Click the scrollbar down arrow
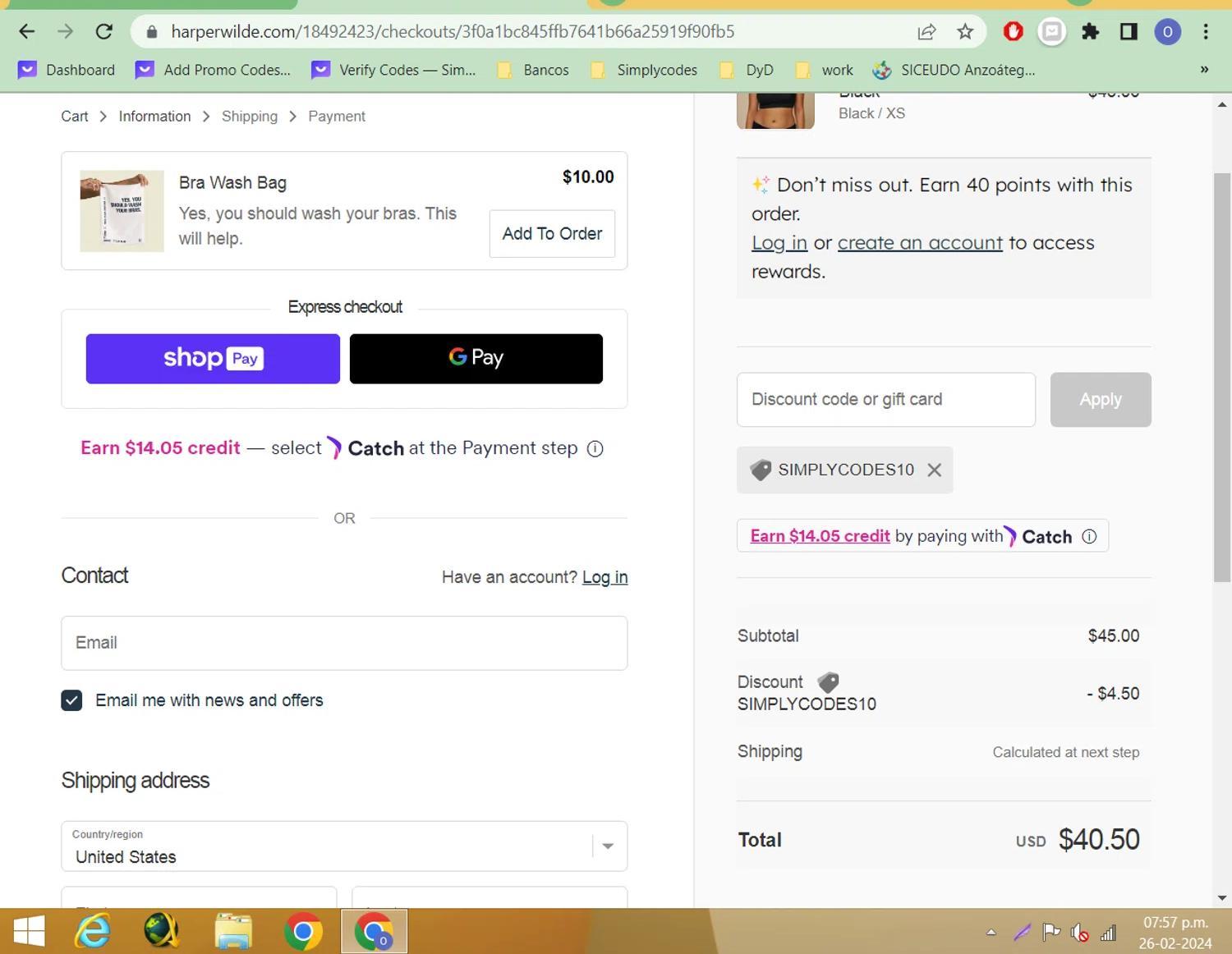The width and height of the screenshot is (1232, 954). point(1222,898)
